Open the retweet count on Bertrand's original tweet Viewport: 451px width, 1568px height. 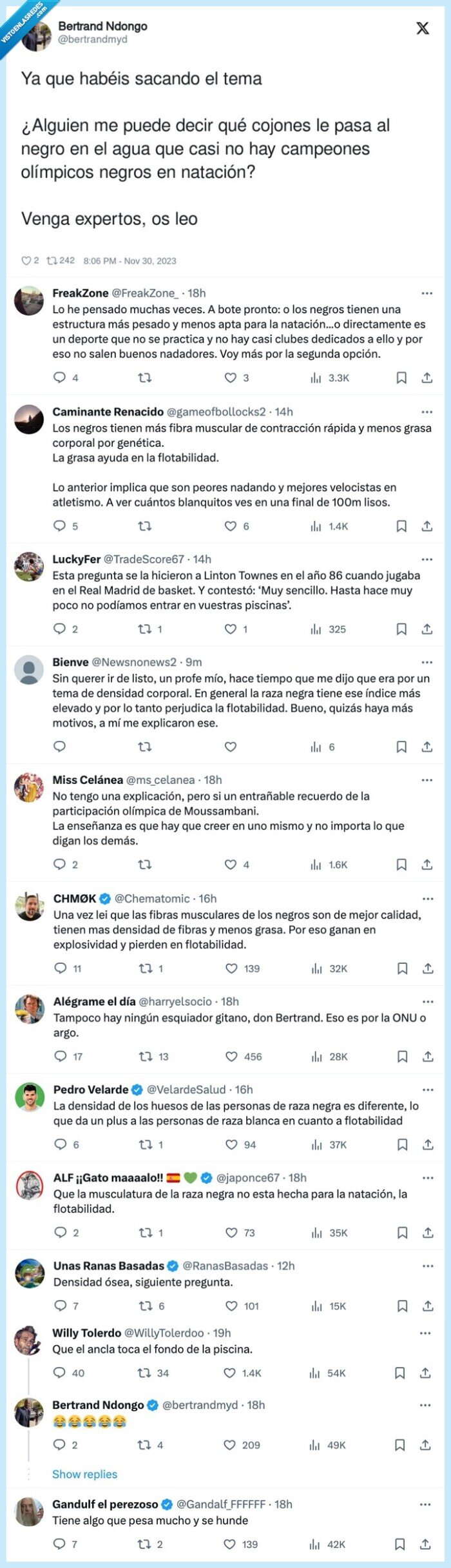58,260
